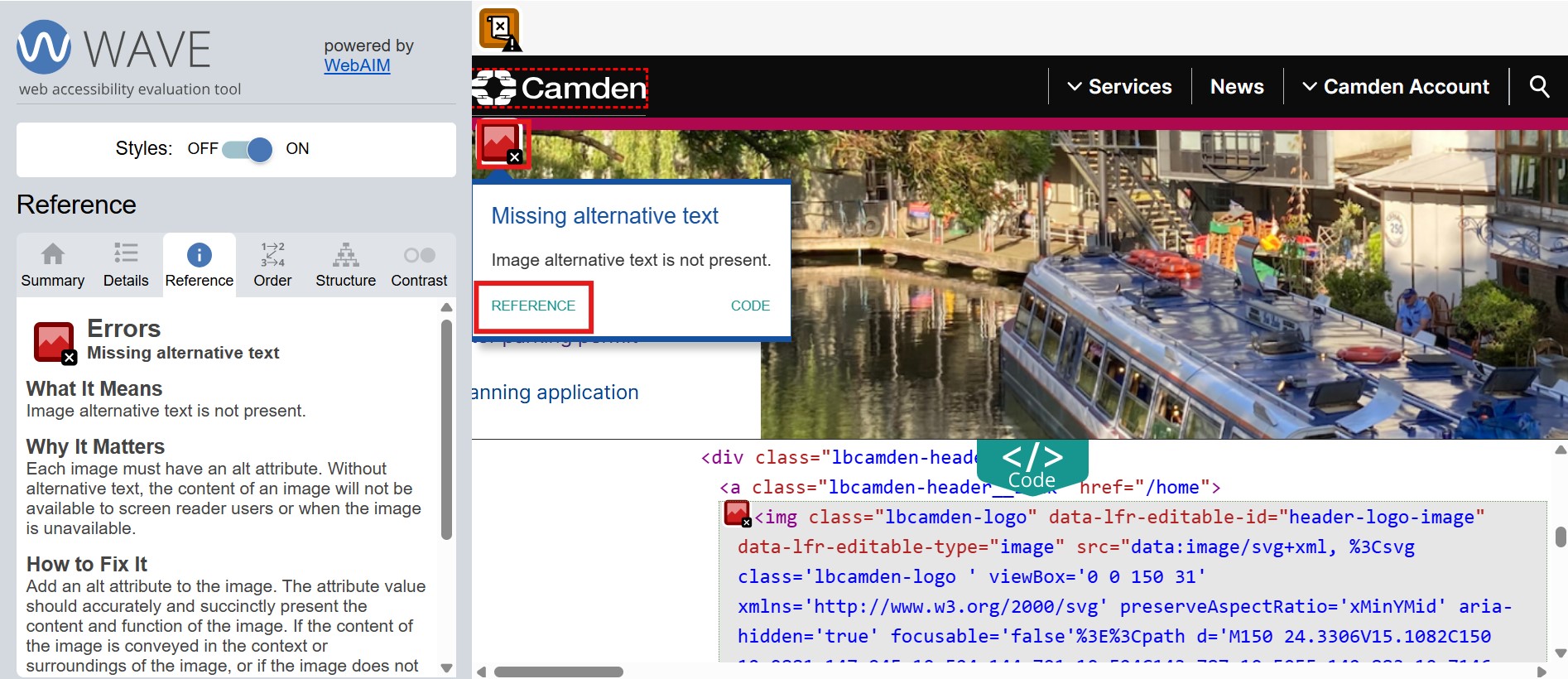Click the alert icon above the Camden header
This screenshot has height=679, width=1568.
[x=500, y=30]
